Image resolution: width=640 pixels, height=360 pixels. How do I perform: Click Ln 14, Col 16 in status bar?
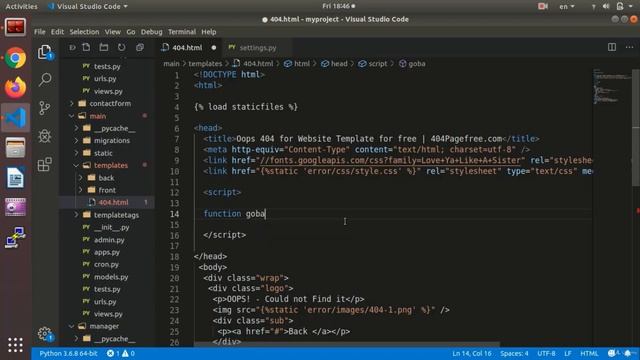click(471, 353)
